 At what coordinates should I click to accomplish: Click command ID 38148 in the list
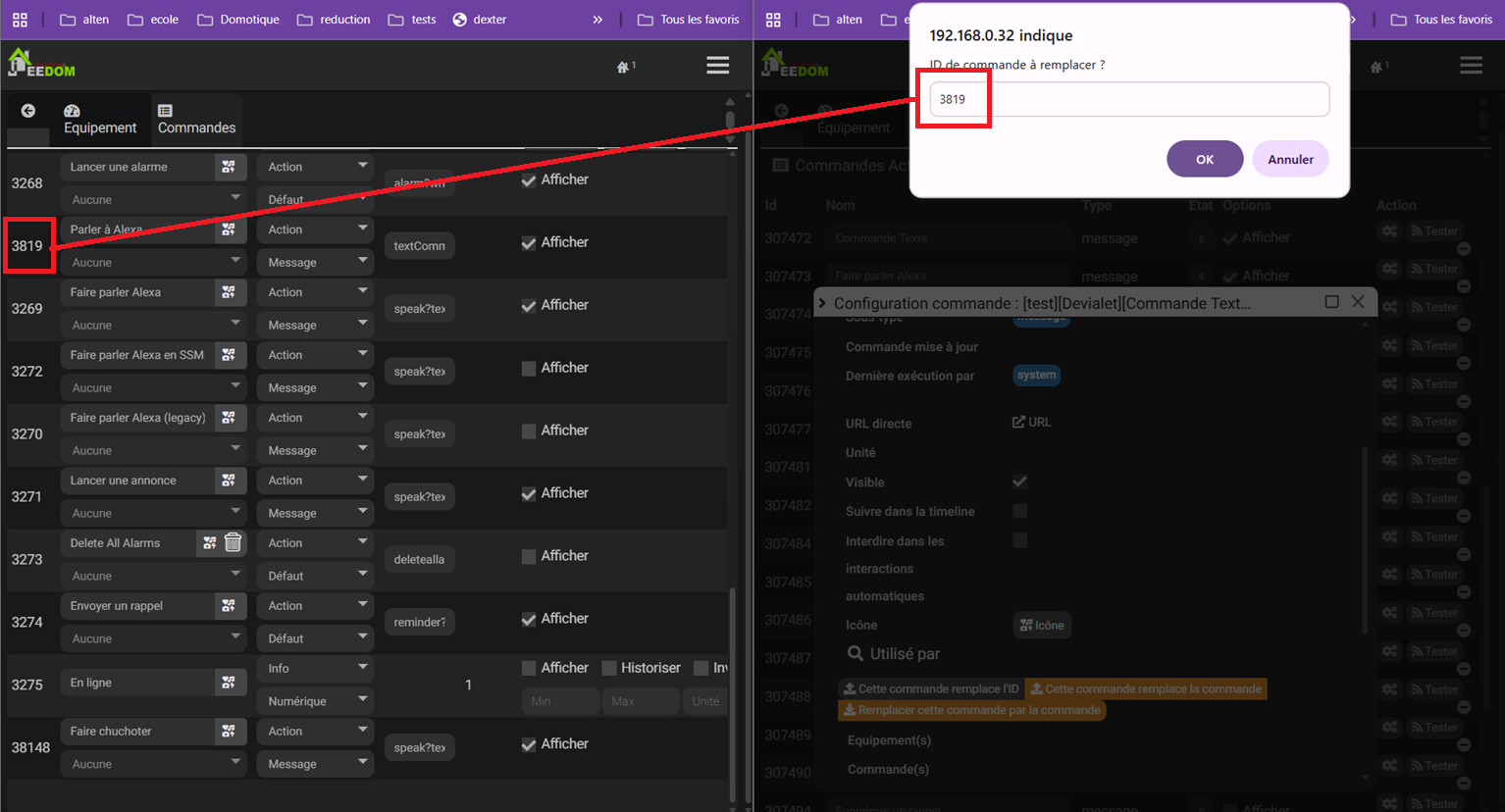30,747
